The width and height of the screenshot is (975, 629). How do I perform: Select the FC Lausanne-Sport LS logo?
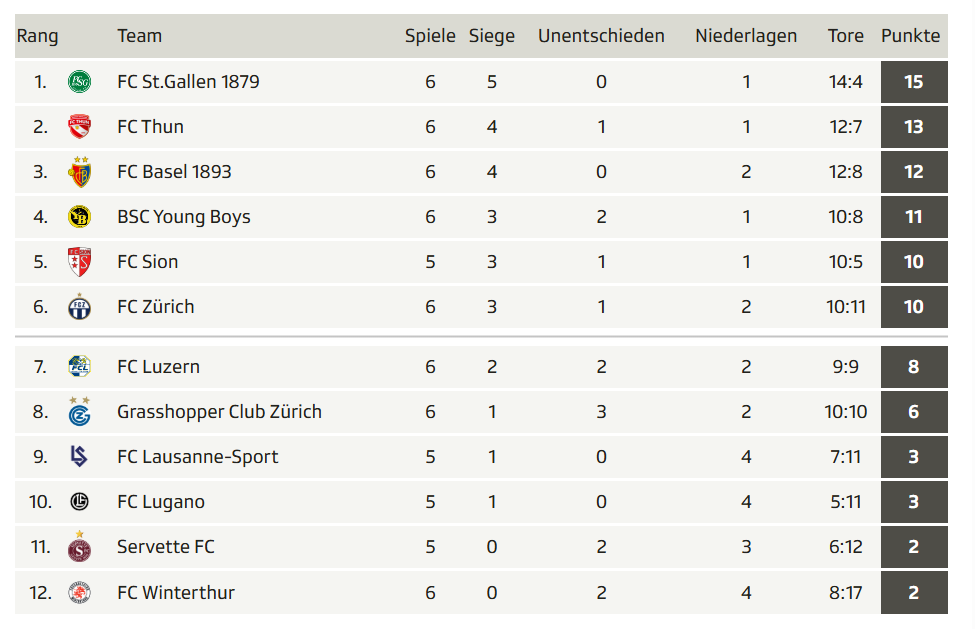[x=78, y=456]
